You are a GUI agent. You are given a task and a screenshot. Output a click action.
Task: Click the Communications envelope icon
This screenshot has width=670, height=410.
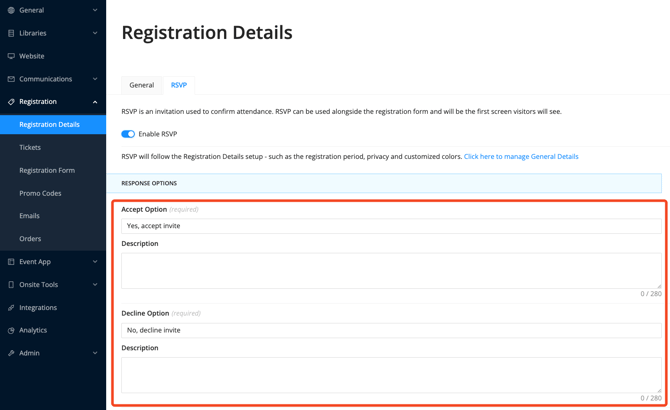click(x=11, y=79)
